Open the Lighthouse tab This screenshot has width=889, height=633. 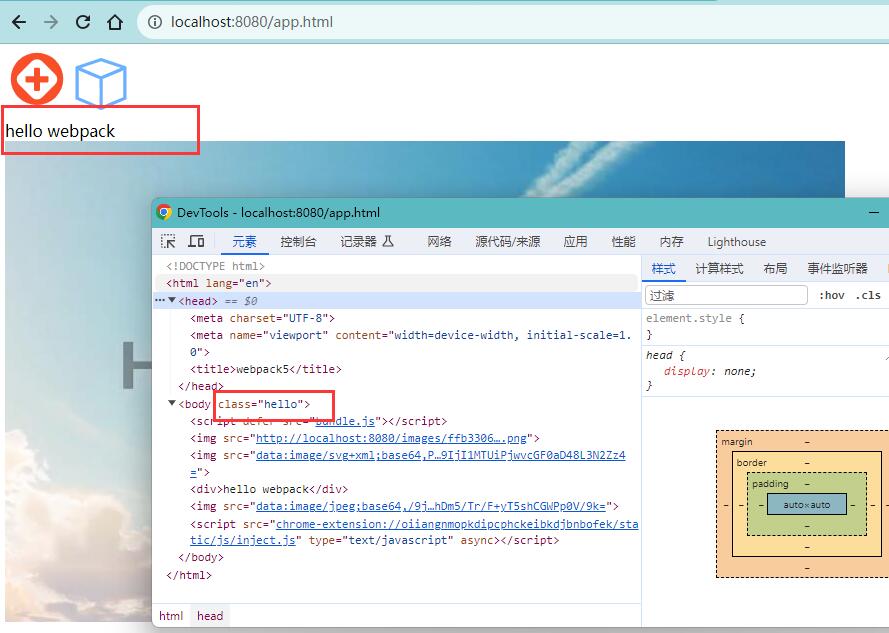point(736,242)
